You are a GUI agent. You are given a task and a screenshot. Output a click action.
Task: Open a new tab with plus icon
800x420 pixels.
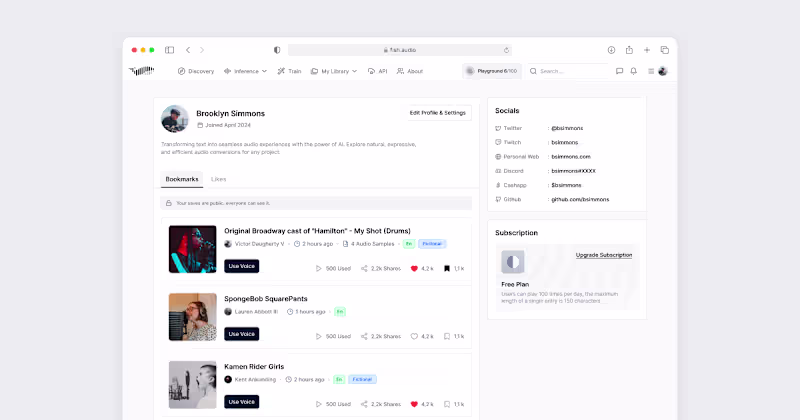click(647, 50)
